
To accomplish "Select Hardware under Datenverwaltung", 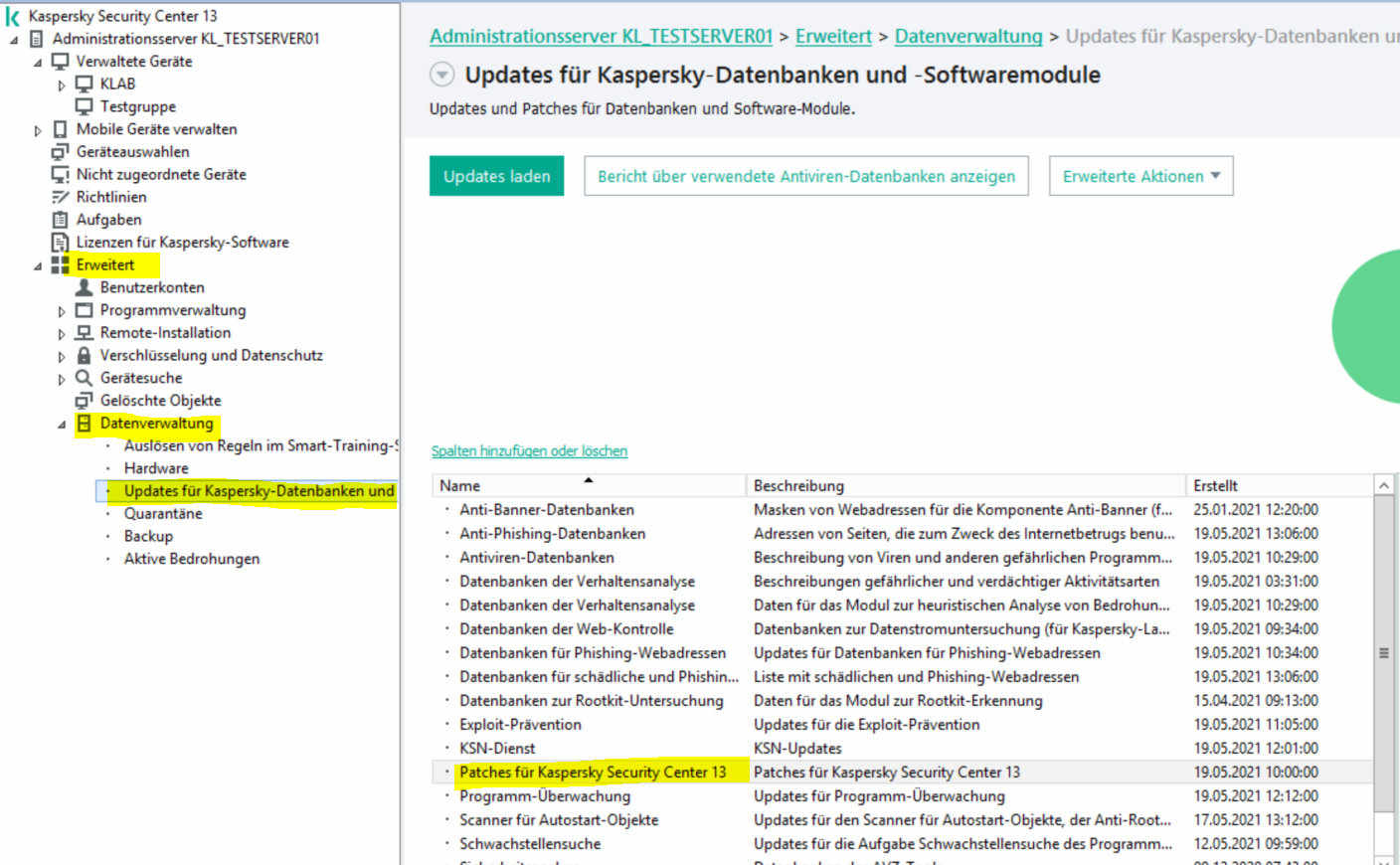I will [156, 469].
